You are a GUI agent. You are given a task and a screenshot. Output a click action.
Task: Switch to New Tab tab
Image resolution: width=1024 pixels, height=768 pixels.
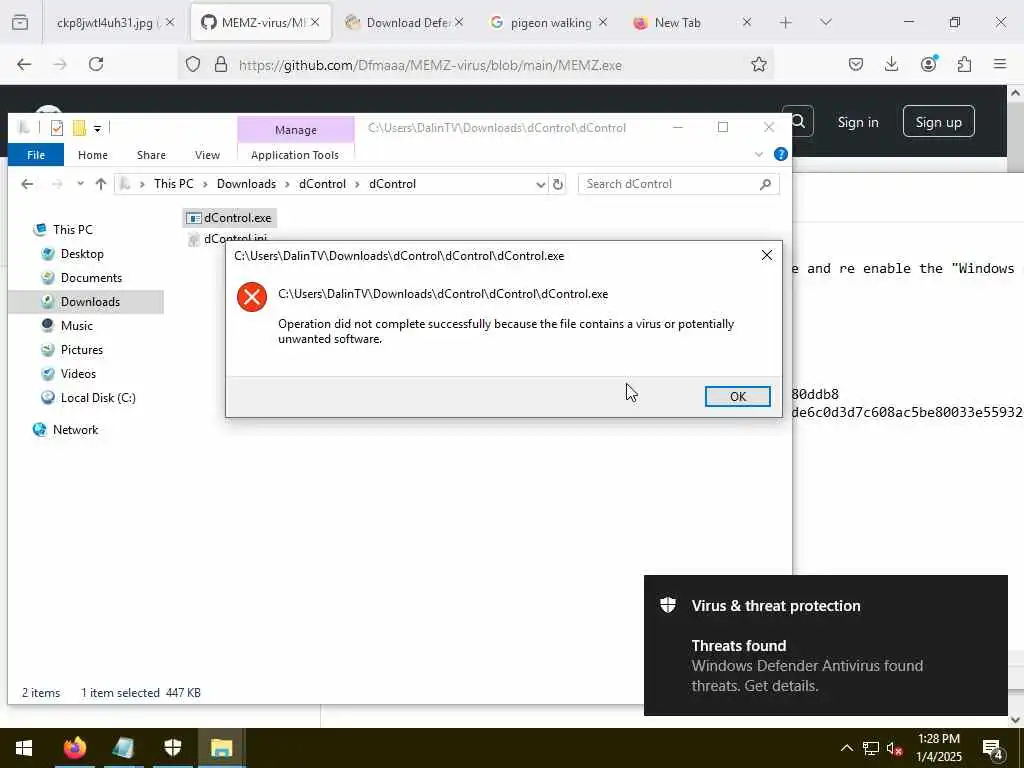692,23
